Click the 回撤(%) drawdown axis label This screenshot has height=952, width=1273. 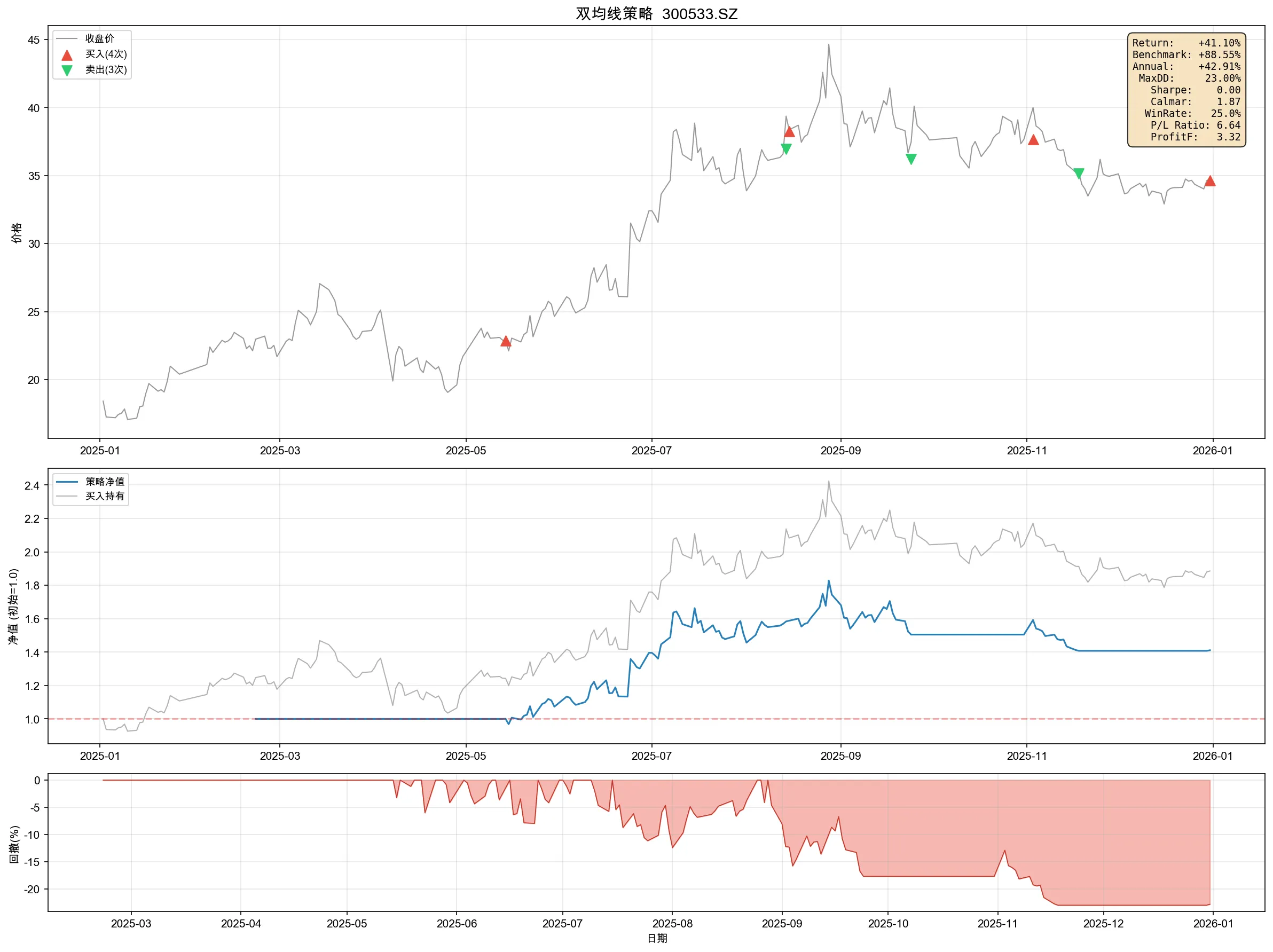14,844
